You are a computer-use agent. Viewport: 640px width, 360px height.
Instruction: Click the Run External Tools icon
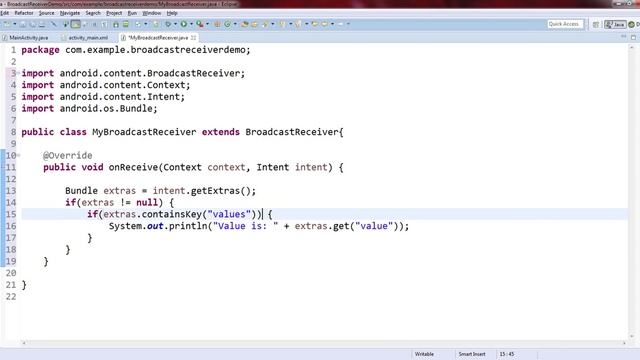coord(200,24)
